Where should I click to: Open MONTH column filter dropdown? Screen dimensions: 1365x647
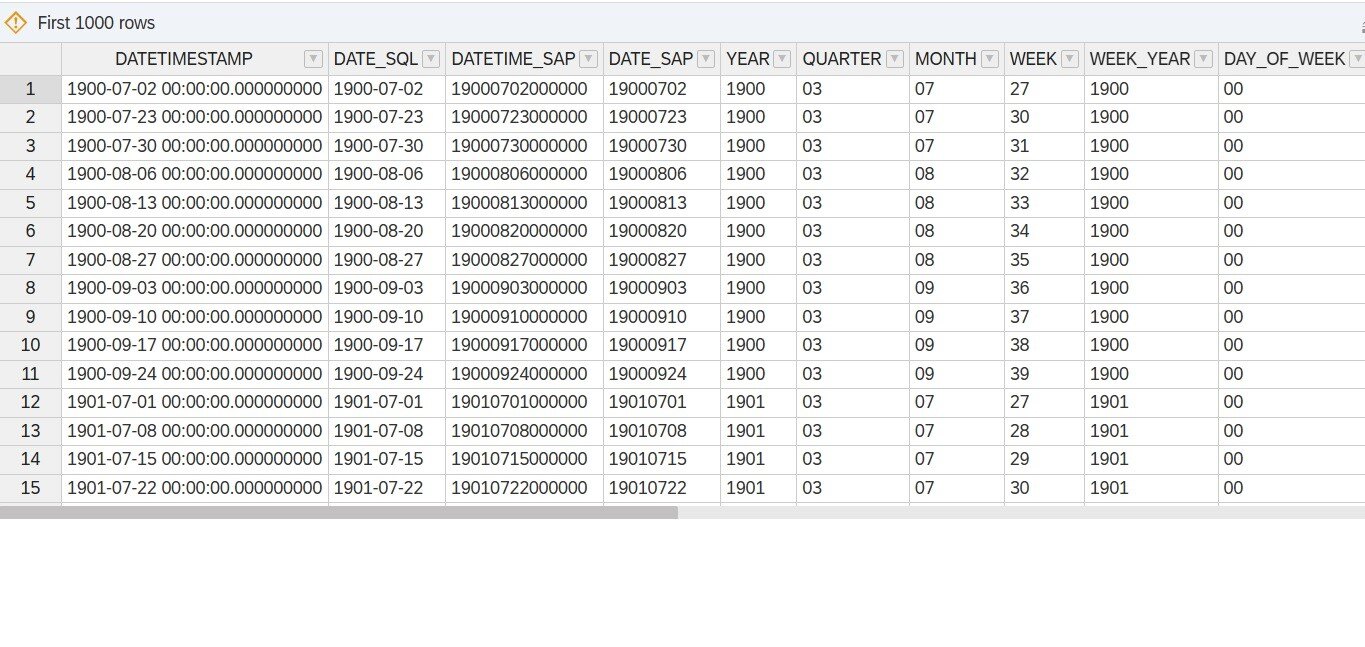tap(990, 59)
